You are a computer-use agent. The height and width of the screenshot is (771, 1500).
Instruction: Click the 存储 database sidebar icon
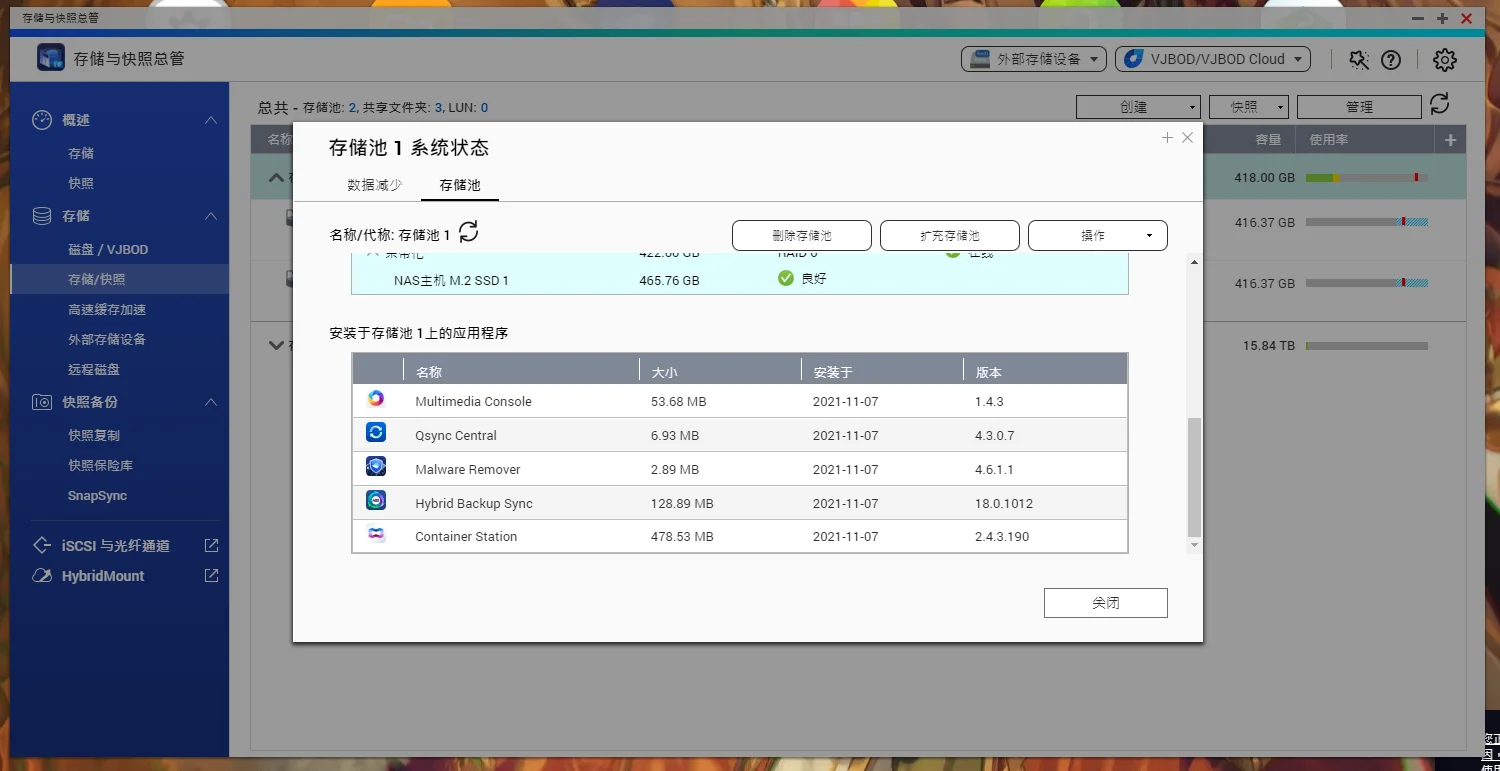point(42,216)
